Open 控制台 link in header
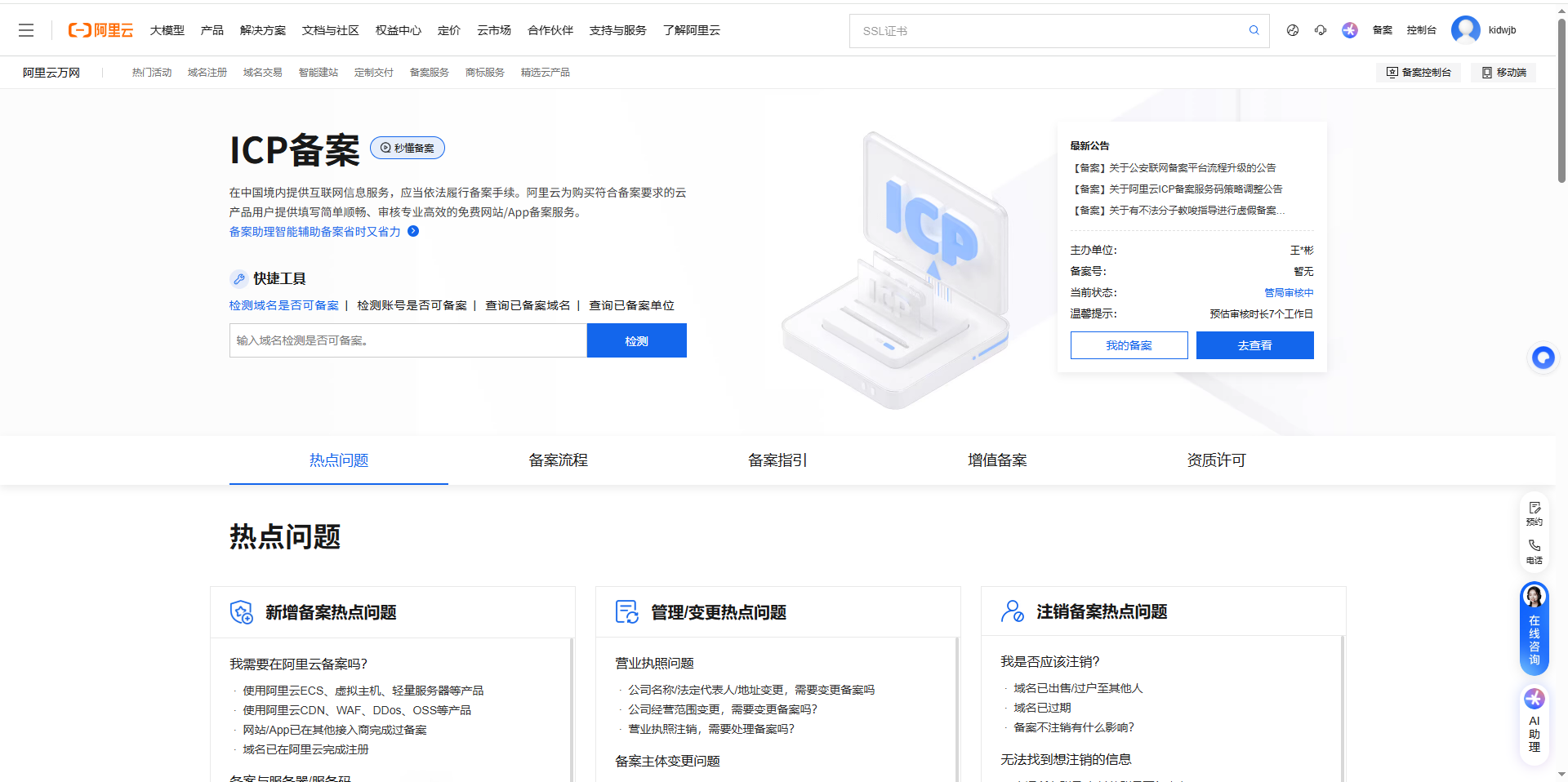The image size is (1568, 782). tap(1421, 30)
